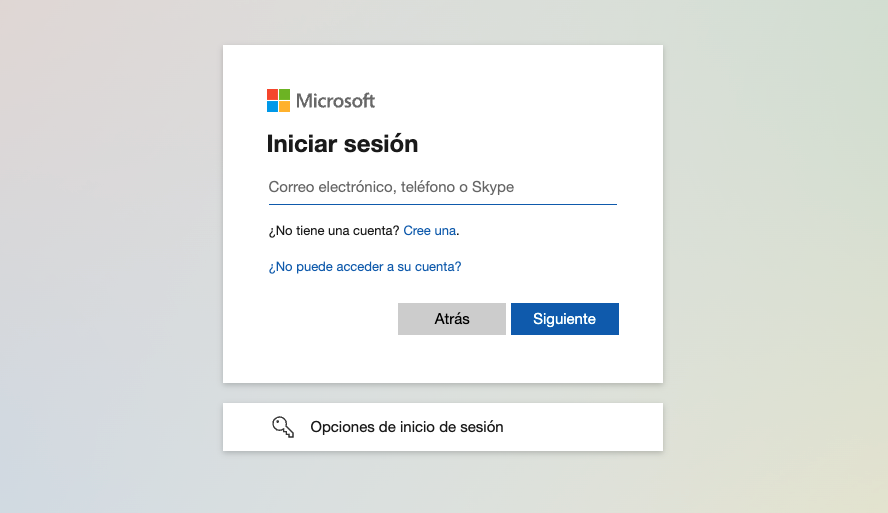Click the word Skype in the placeholder
Screen dimensions: 888x513
[x=493, y=187]
